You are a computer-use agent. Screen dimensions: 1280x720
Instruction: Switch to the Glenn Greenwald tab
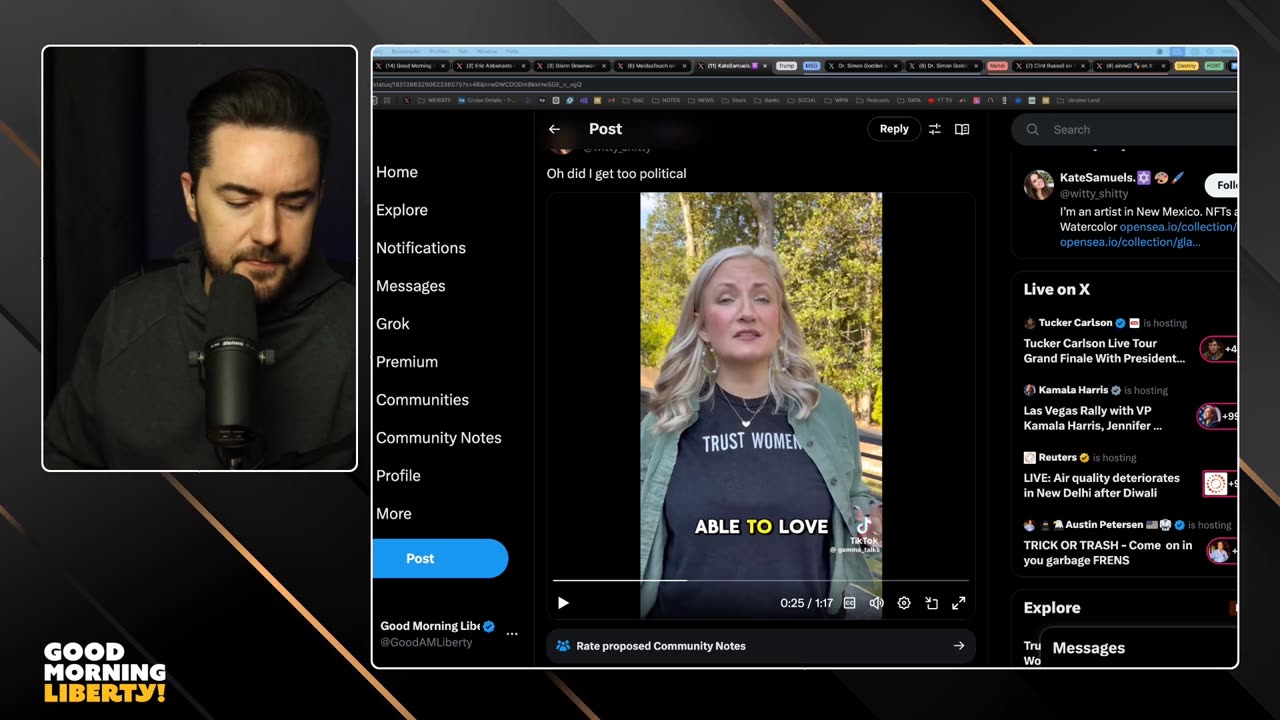572,66
